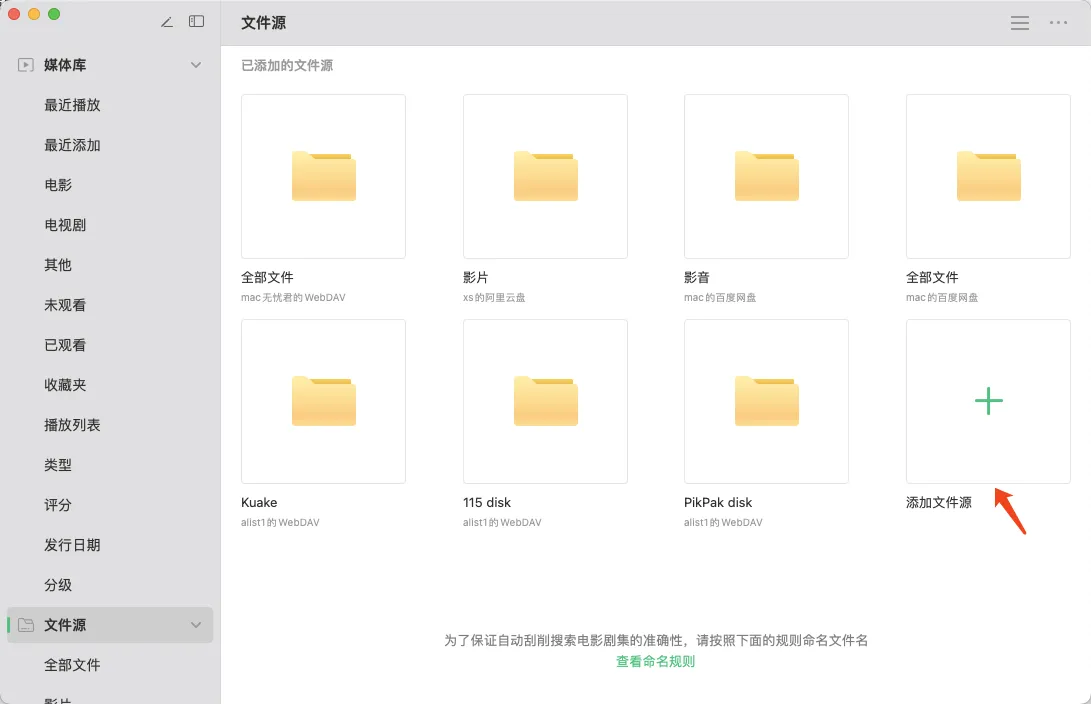Click the 媒体库 media library icon
Image resolution: width=1091 pixels, height=704 pixels.
tap(26, 65)
